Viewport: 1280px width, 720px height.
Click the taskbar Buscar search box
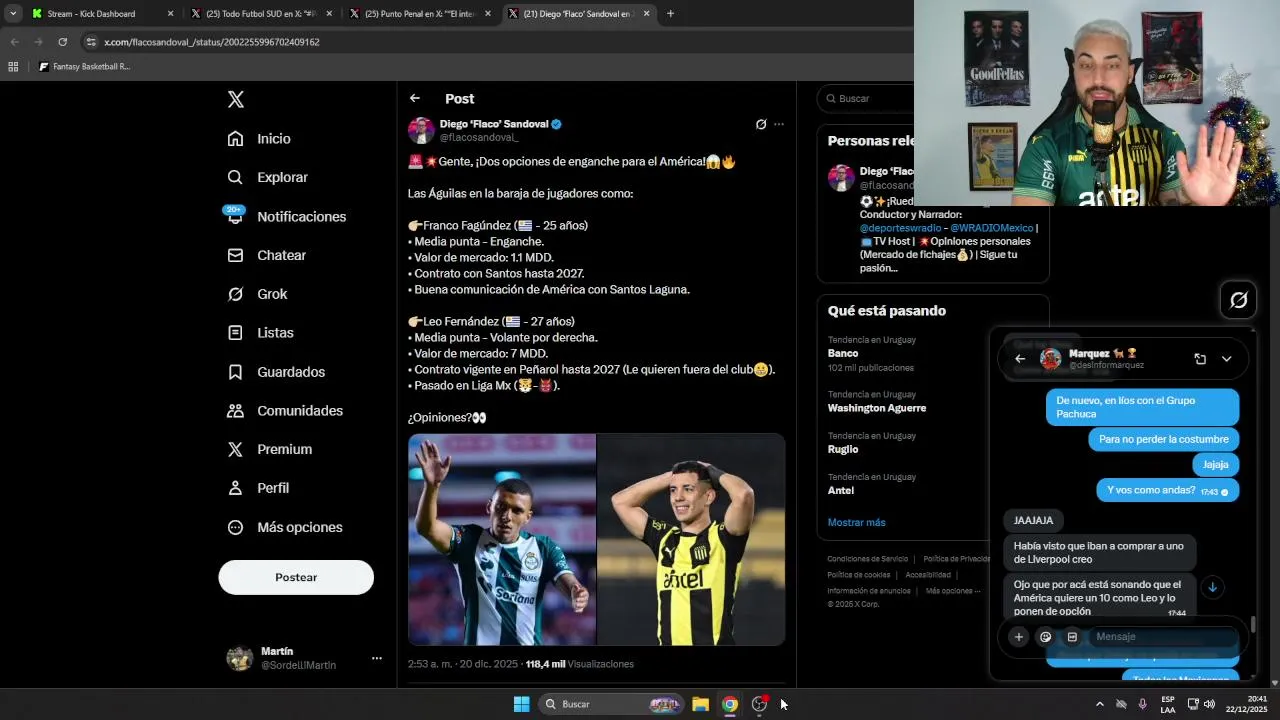tap(612, 704)
